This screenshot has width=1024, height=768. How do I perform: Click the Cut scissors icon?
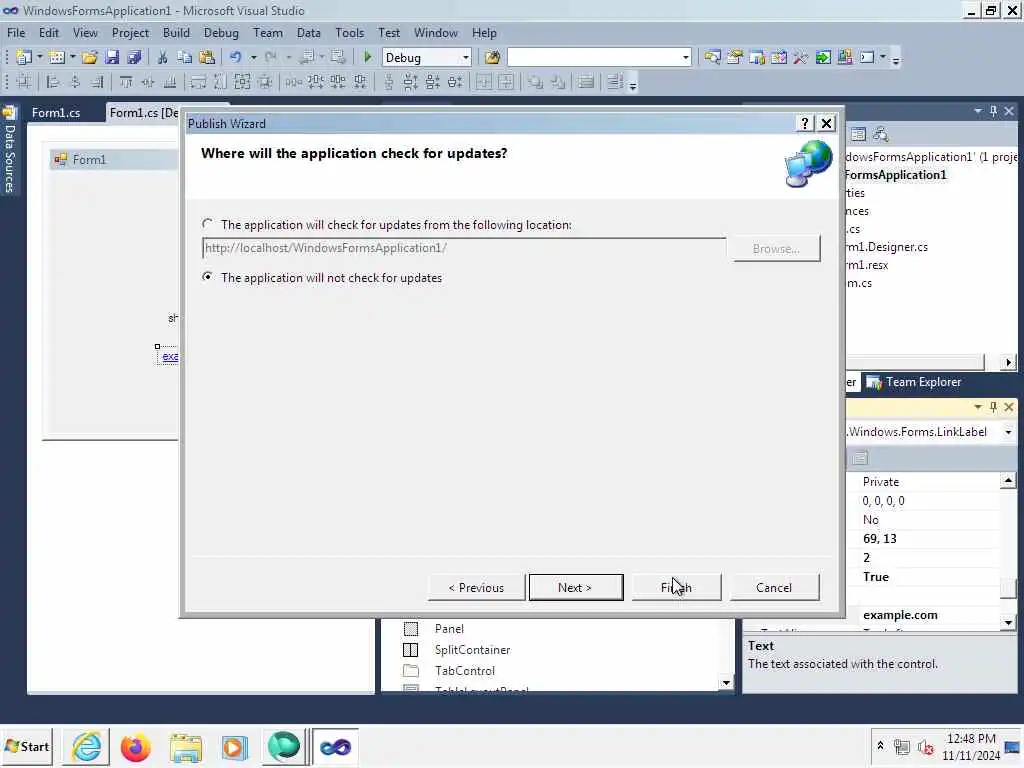pyautogui.click(x=163, y=57)
